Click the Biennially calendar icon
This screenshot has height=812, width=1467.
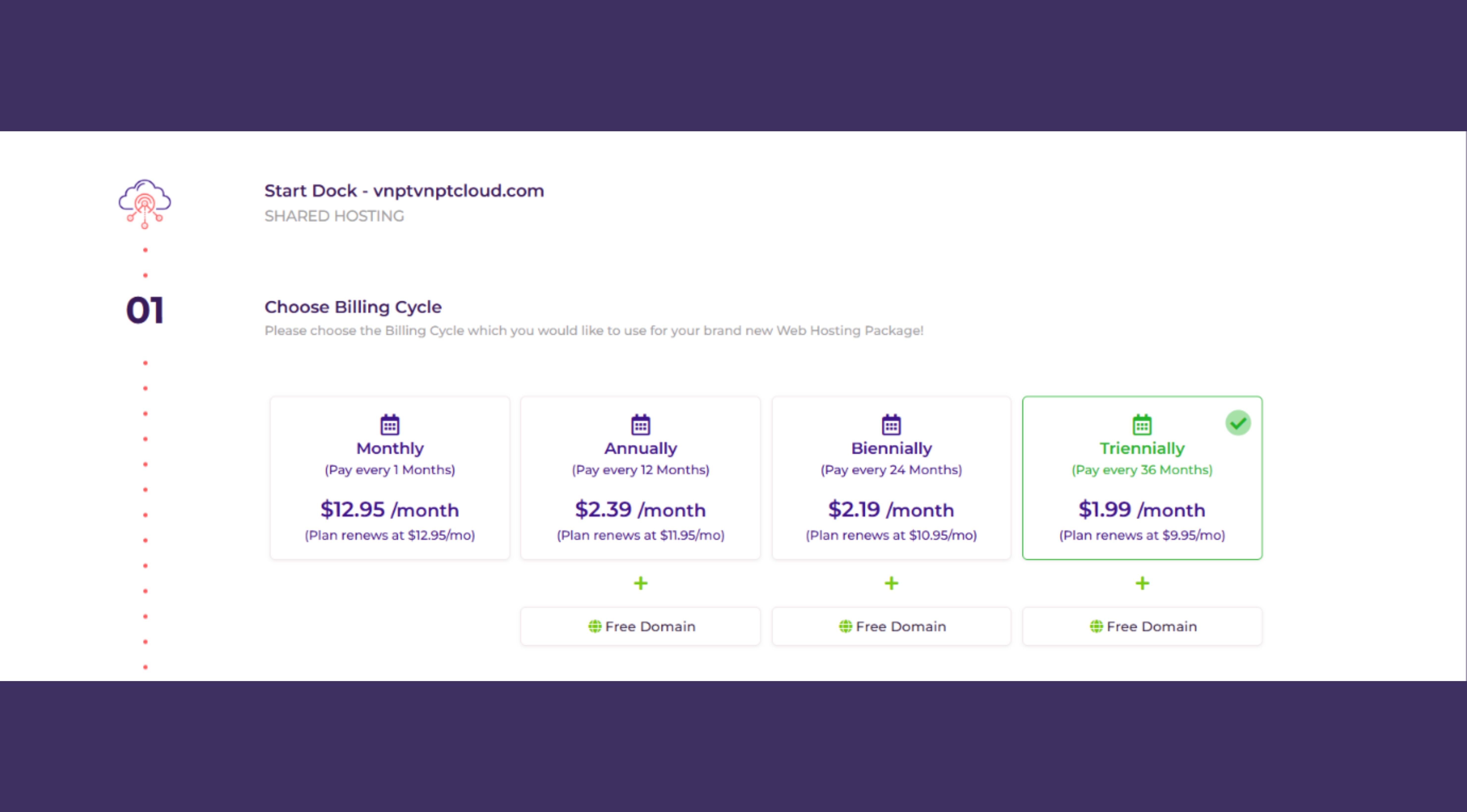tap(891, 424)
